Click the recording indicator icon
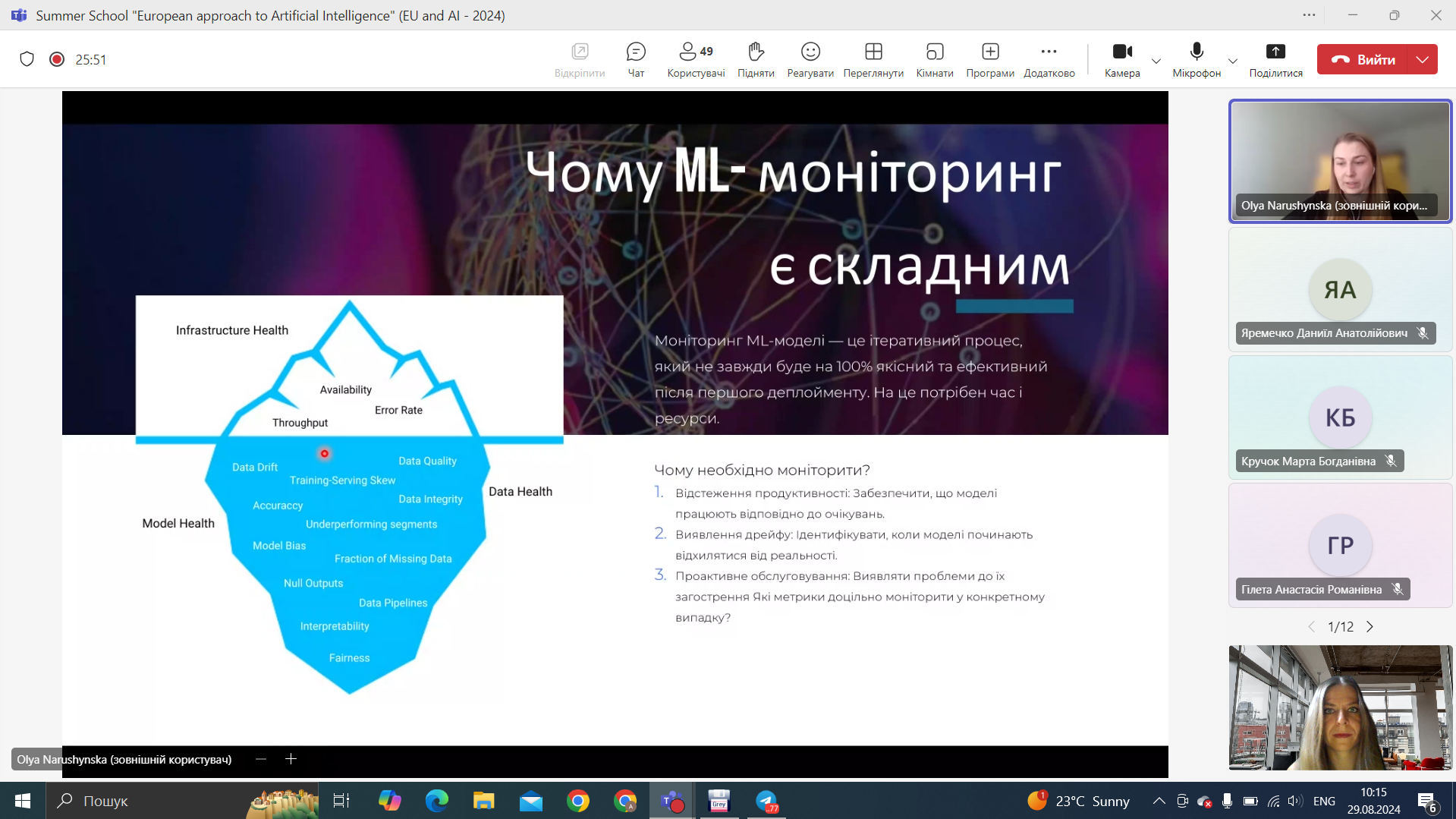The image size is (1456, 819). pos(57,59)
